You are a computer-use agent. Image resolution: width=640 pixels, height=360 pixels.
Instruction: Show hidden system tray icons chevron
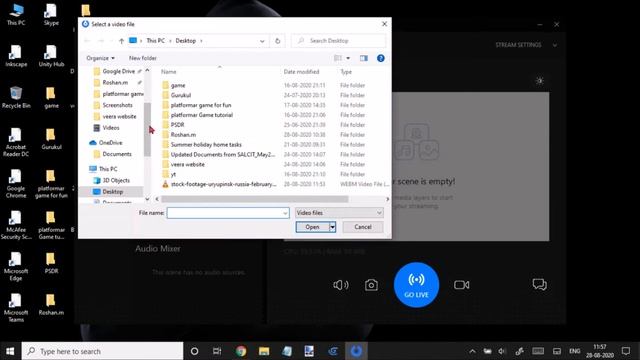point(472,351)
